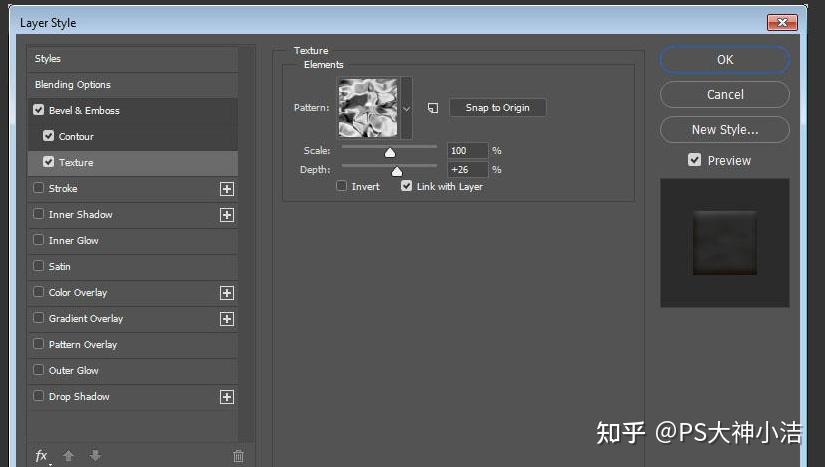Select the Outer Glow row label
Viewport: 825px width, 467px height.
pos(74,370)
